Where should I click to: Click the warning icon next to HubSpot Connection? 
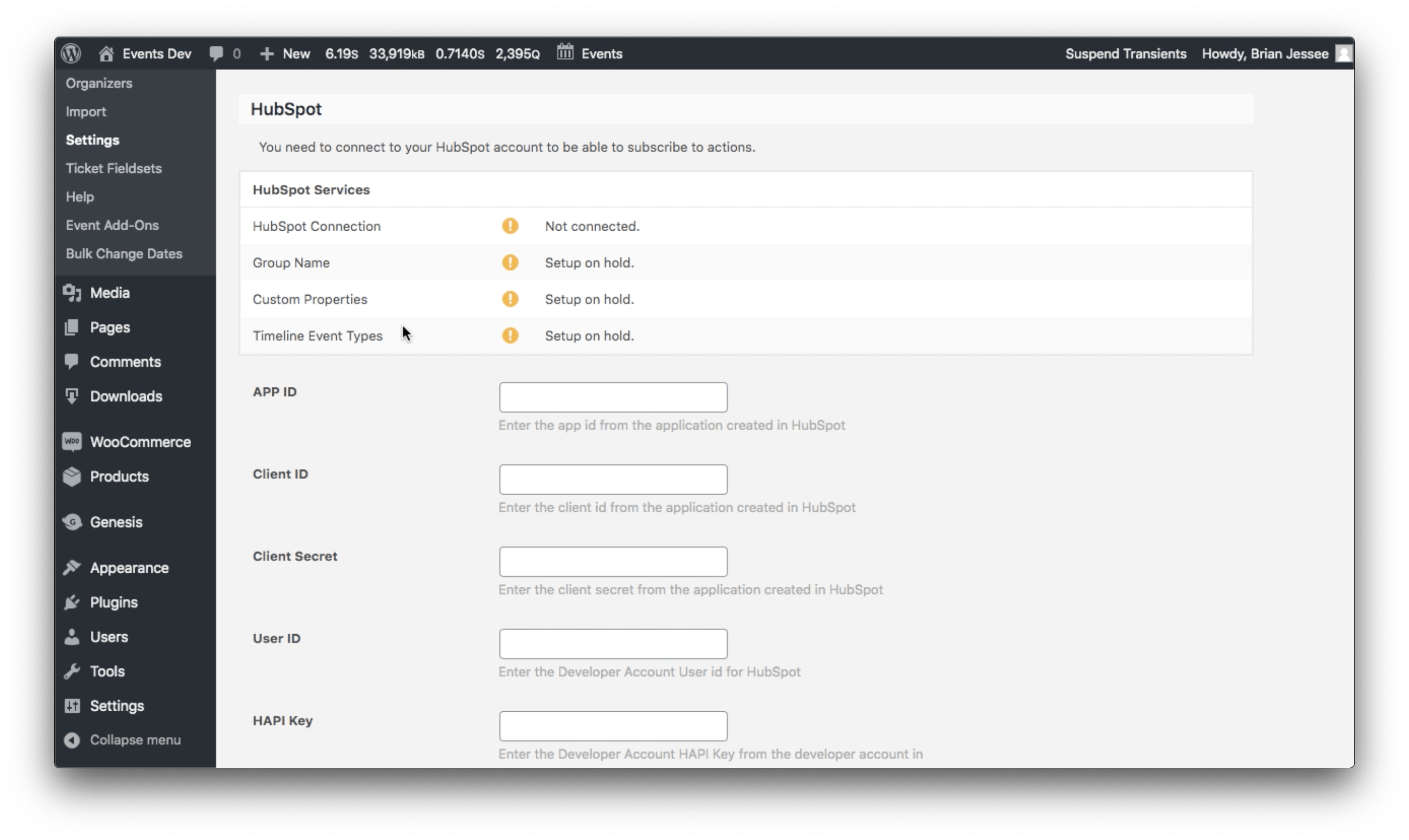[x=510, y=225]
